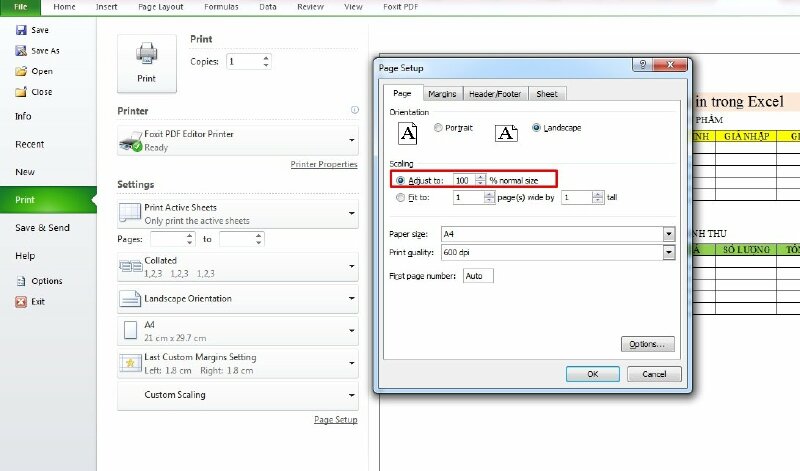Click the Last Custom Margins star icon
Viewport: 800px width, 471px height.
130,363
